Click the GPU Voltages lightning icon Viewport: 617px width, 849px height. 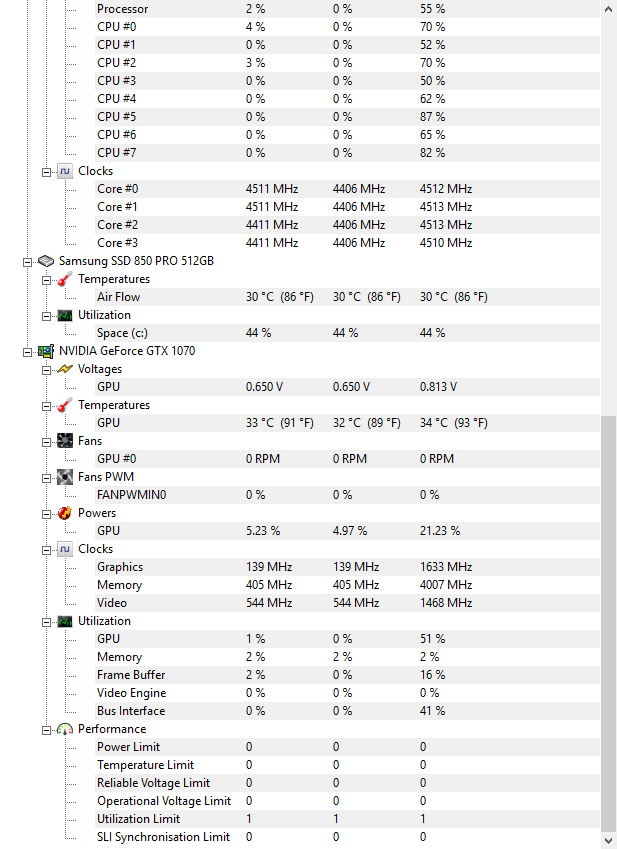coord(65,369)
